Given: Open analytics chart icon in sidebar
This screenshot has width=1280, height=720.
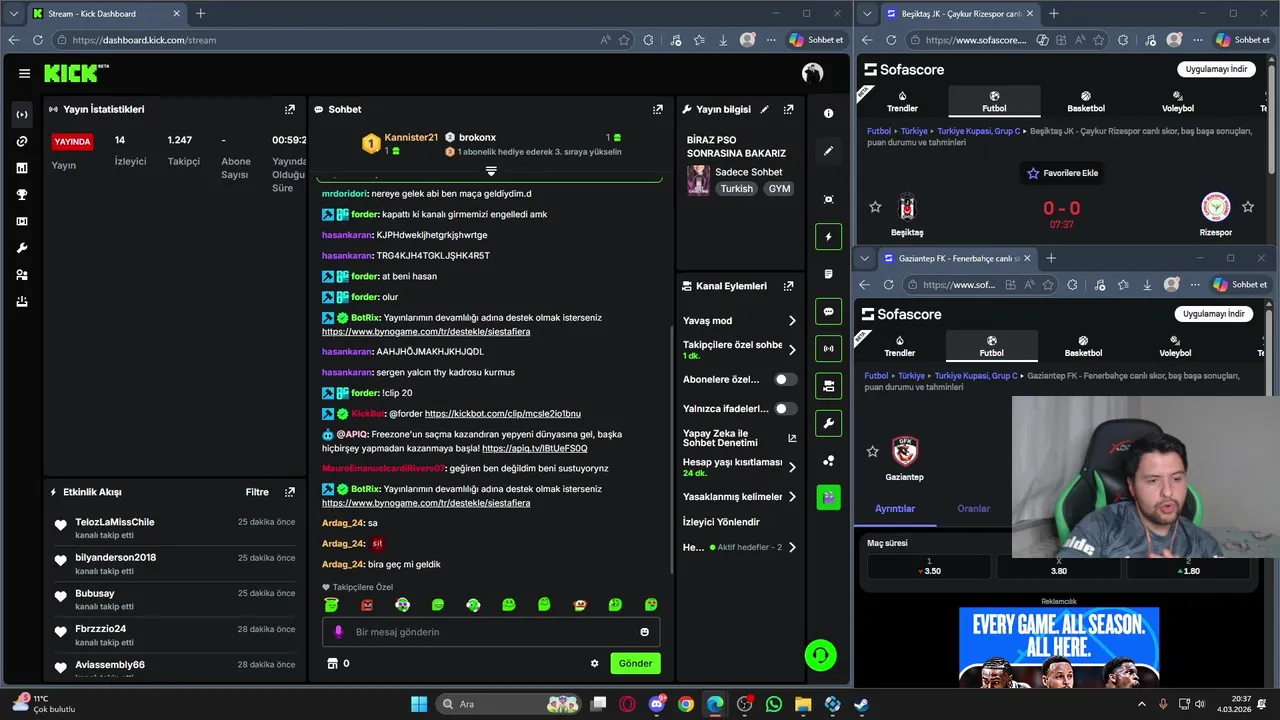Looking at the screenshot, I should pos(22,168).
